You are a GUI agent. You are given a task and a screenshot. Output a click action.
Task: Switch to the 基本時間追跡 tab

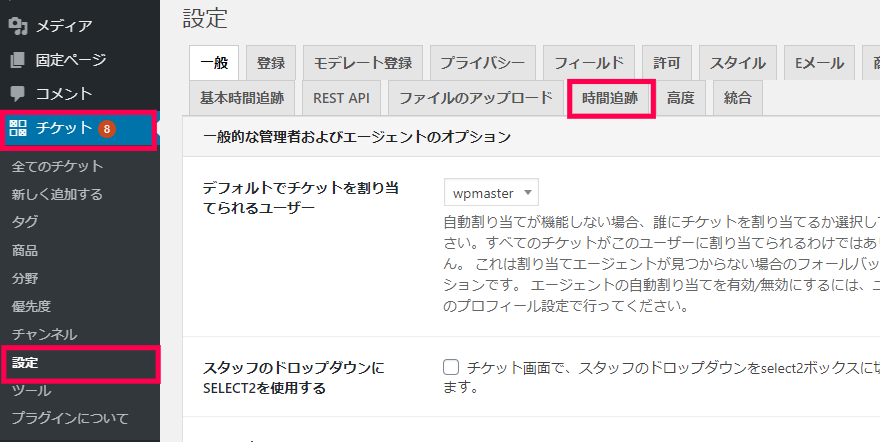241,98
